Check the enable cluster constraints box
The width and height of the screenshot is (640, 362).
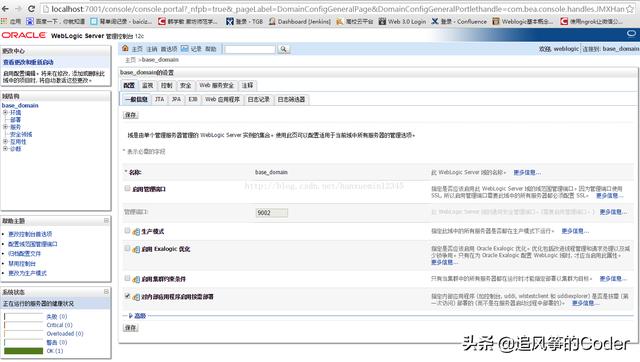point(127,278)
